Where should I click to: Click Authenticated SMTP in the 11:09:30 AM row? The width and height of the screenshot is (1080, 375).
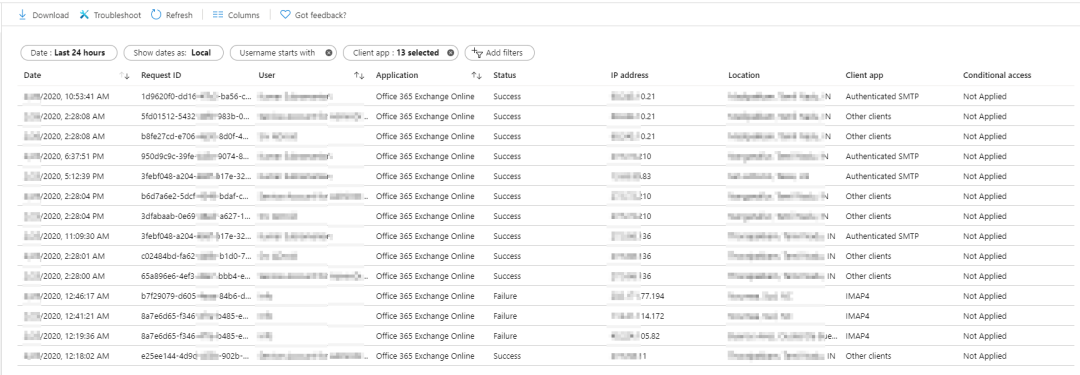pos(882,236)
